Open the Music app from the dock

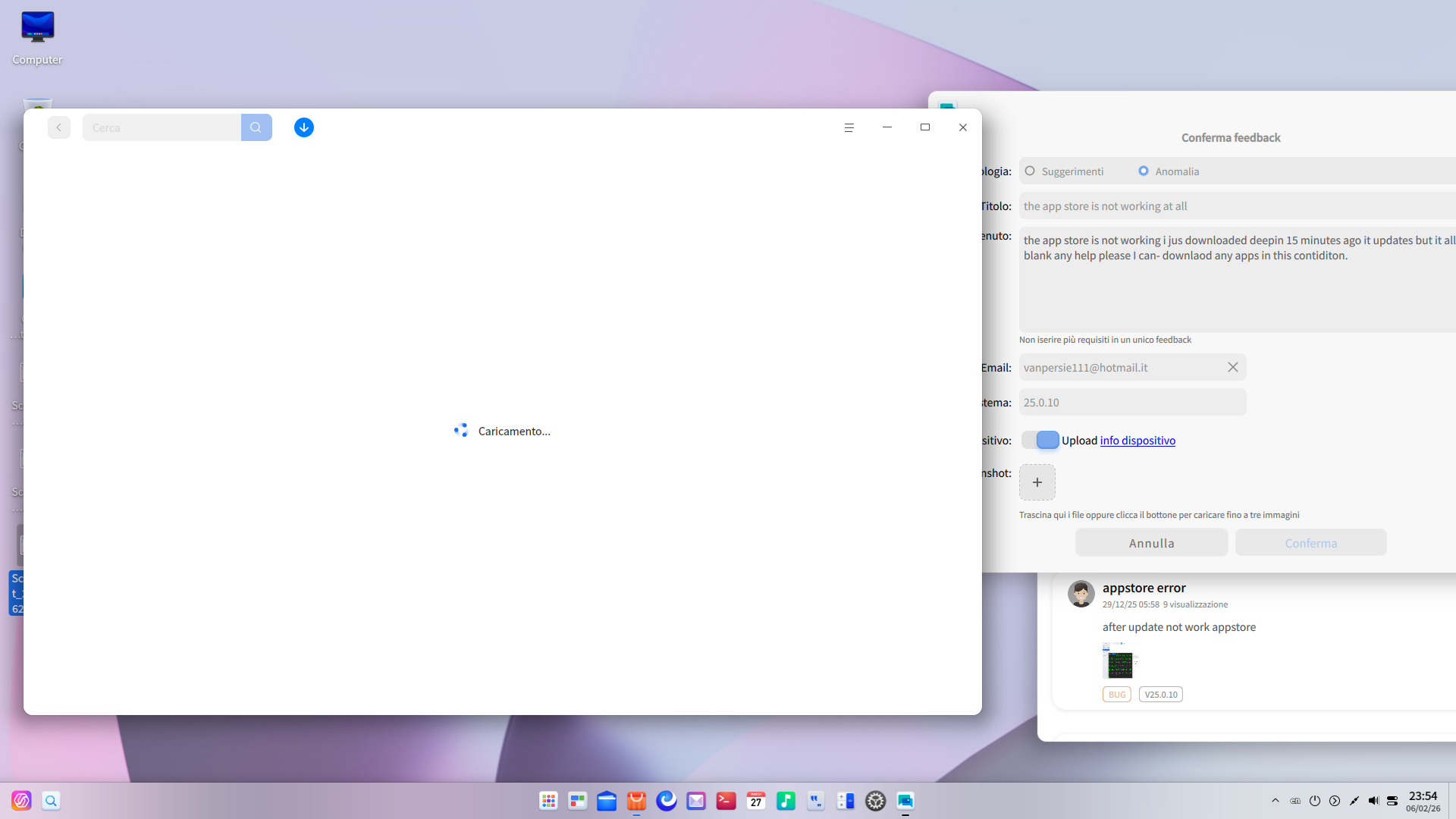786,800
